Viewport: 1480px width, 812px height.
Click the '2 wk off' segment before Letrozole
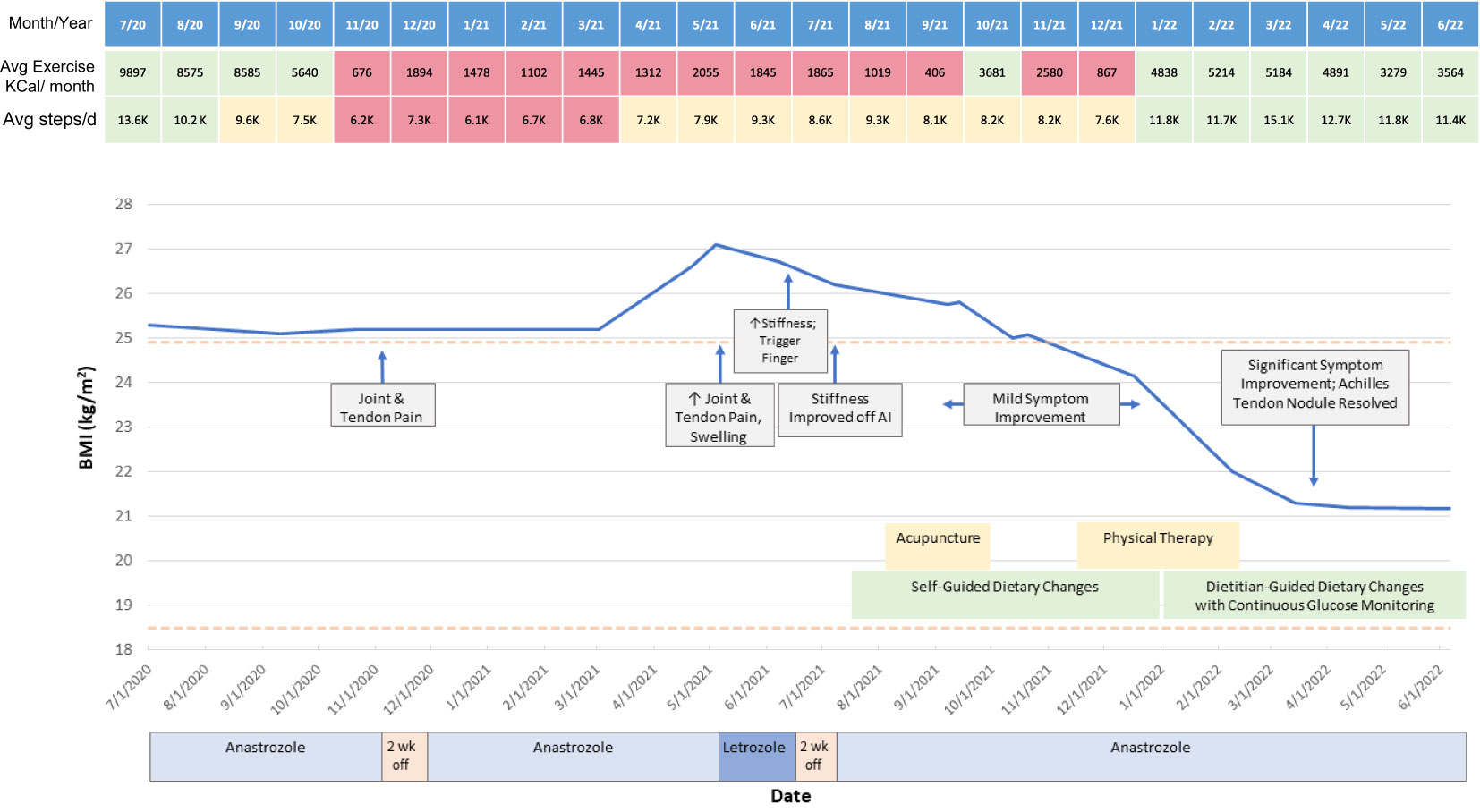coord(404,757)
